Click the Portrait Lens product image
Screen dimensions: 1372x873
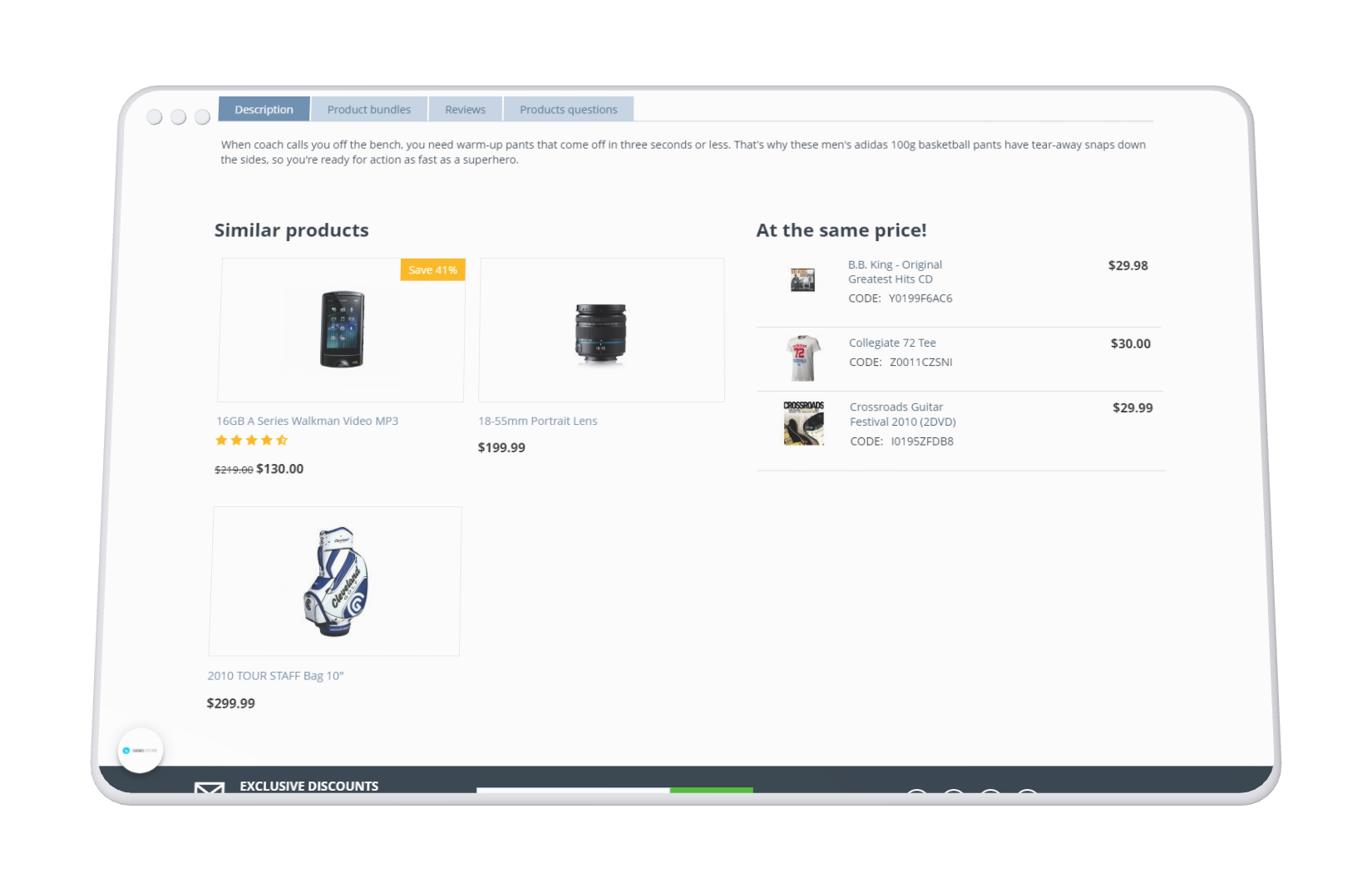(x=600, y=333)
